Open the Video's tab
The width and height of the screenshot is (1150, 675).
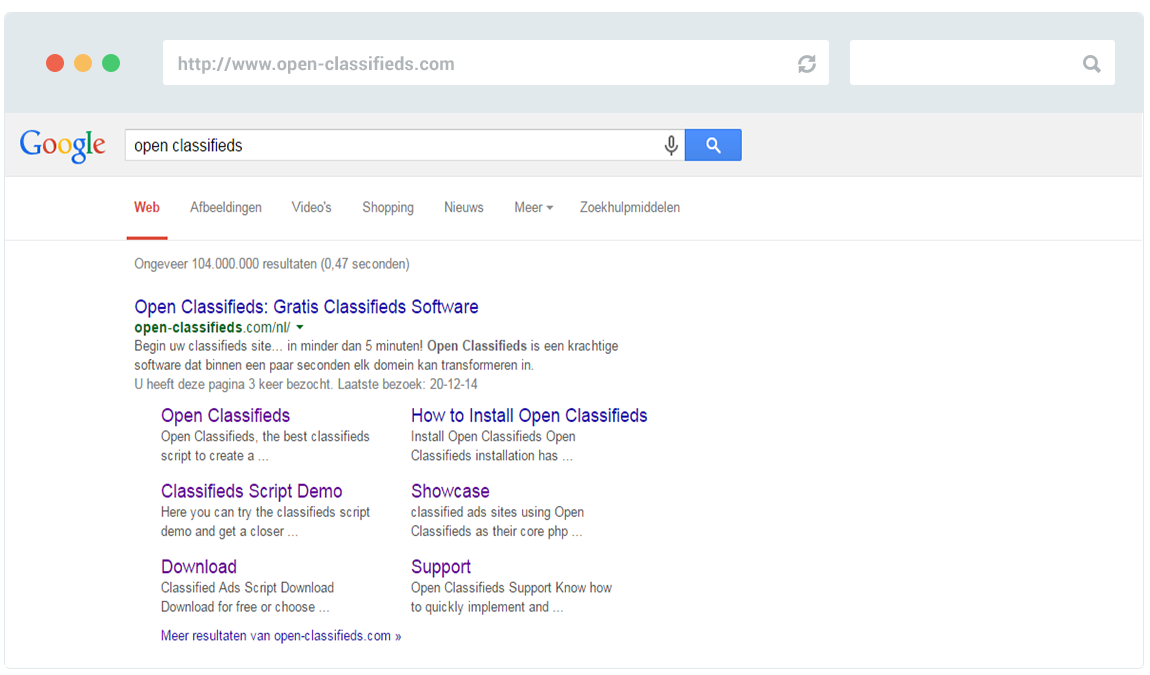[312, 208]
